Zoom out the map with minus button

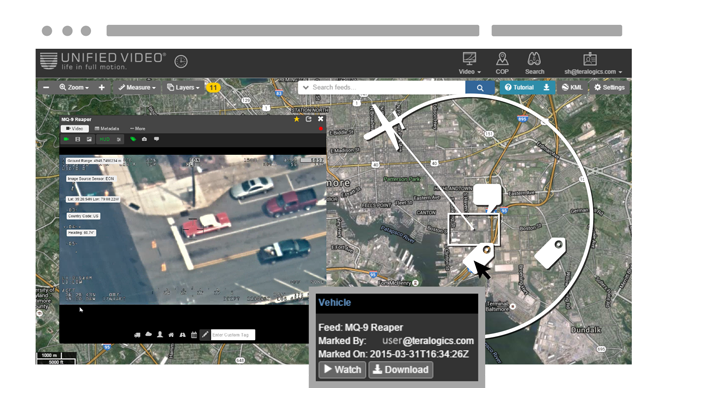tap(46, 87)
